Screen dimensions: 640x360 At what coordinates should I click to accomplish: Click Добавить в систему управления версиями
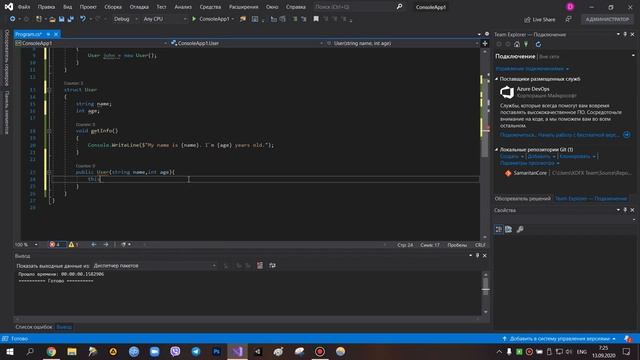(x=559, y=339)
